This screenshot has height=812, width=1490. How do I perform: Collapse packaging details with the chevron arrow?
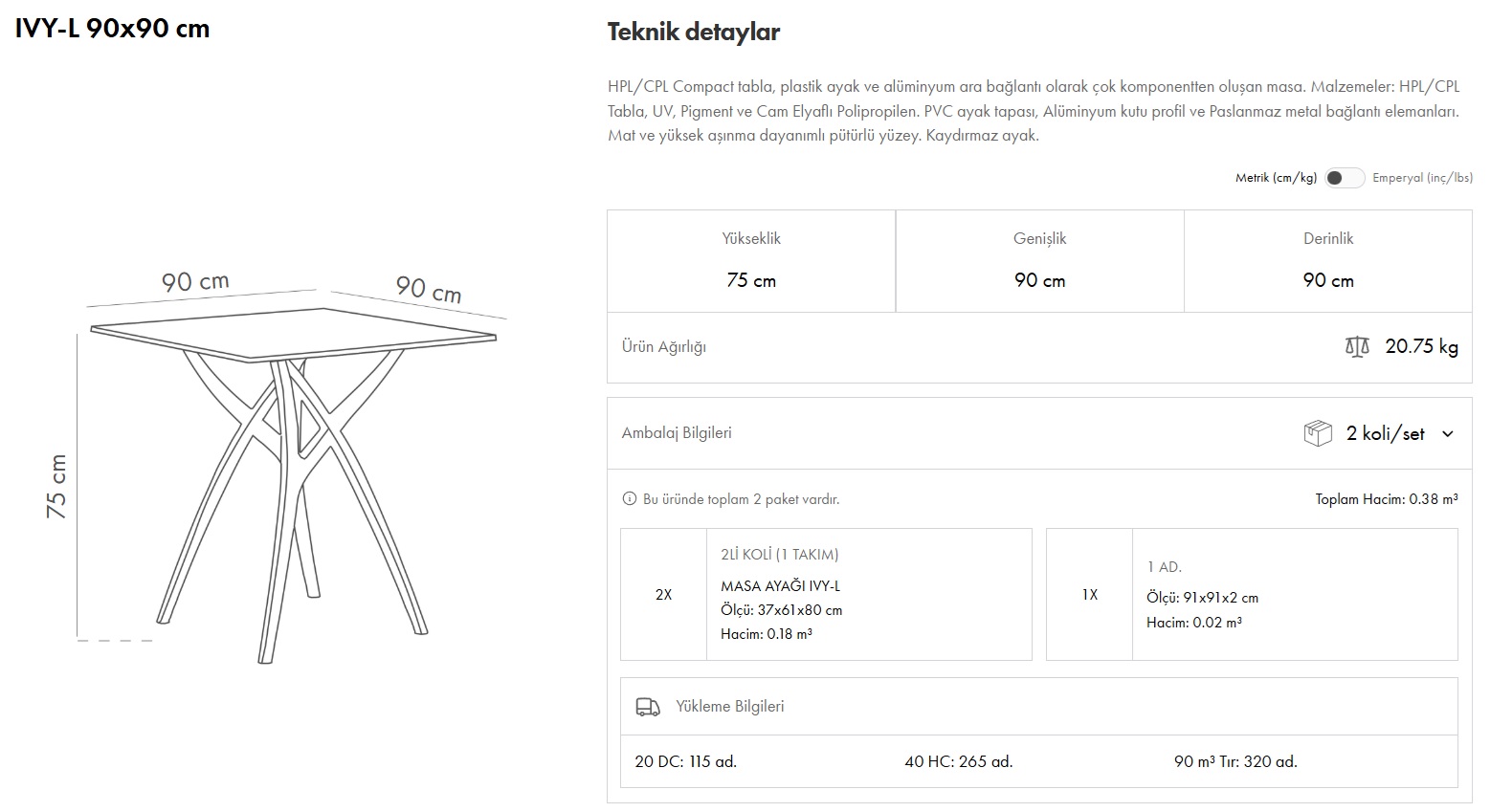click(x=1448, y=434)
